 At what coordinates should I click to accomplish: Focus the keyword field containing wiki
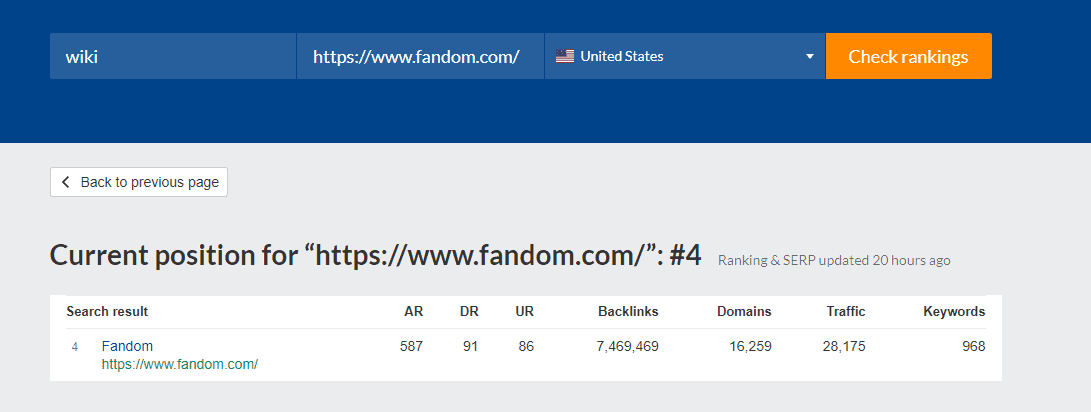point(173,57)
